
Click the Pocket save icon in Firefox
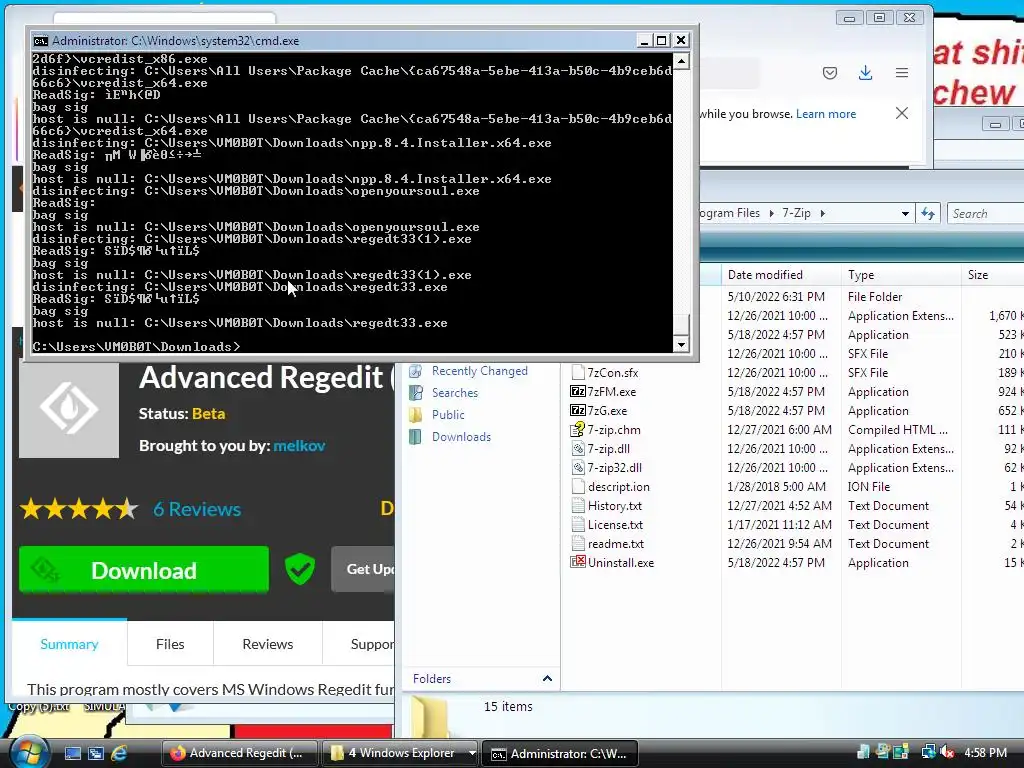[x=830, y=72]
